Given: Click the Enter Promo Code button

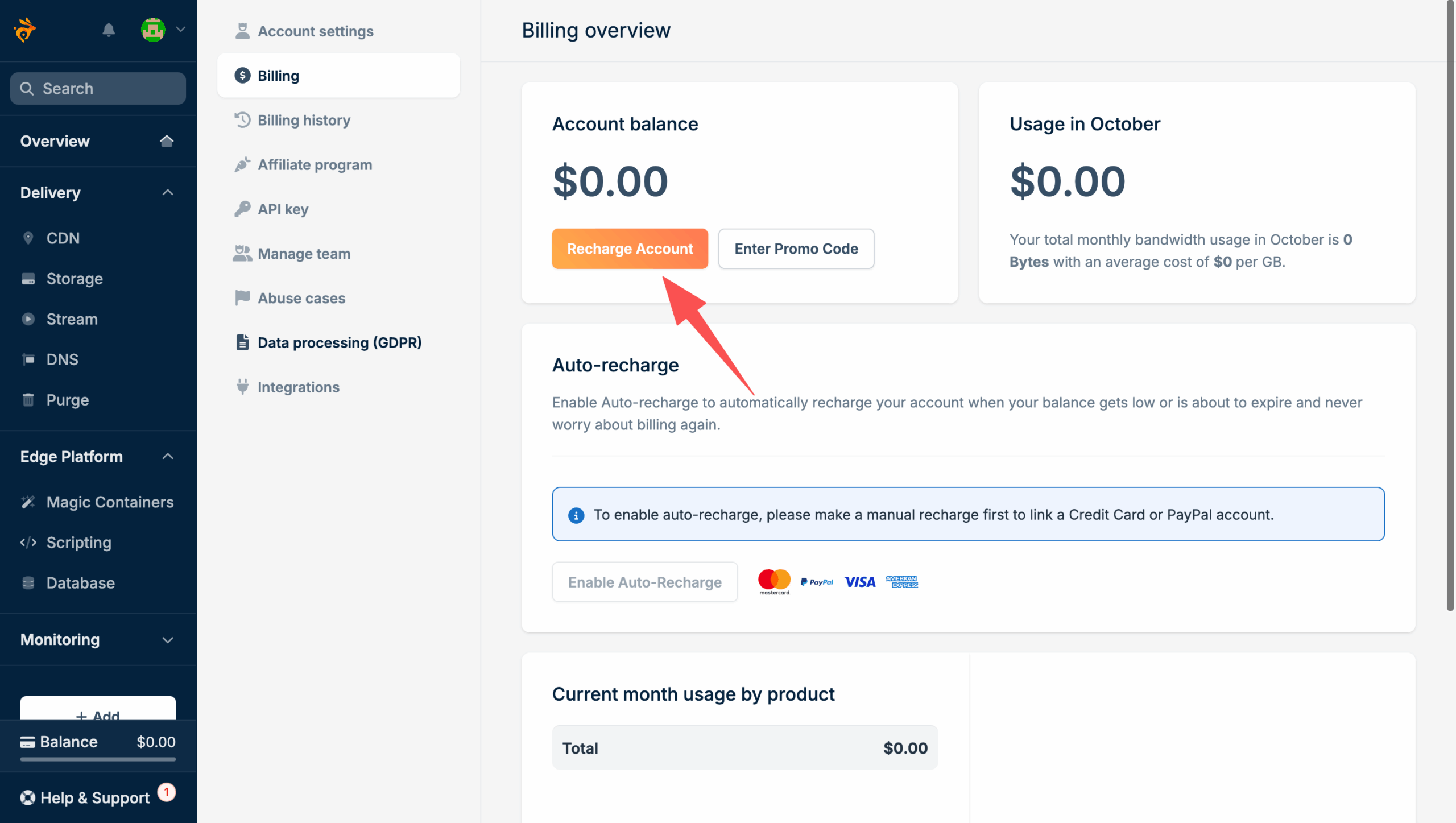Looking at the screenshot, I should tap(796, 249).
